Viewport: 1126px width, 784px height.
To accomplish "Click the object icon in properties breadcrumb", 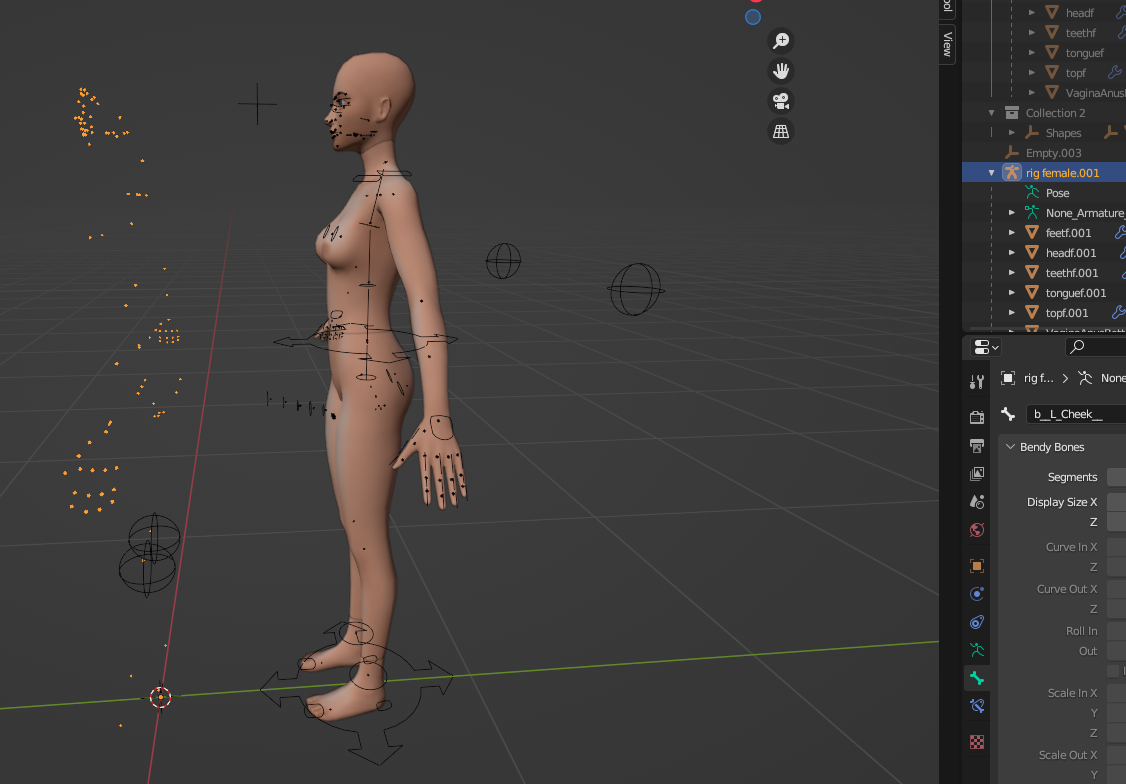I will [x=1008, y=378].
